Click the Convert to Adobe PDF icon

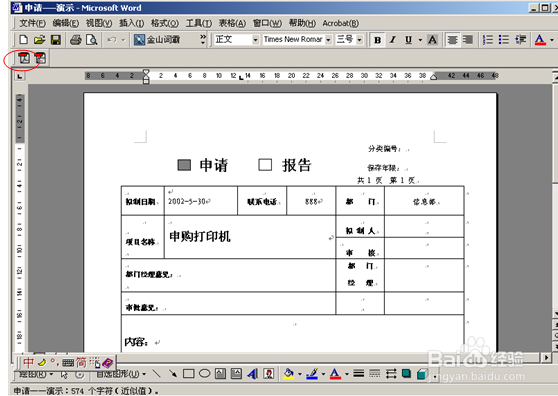click(x=24, y=58)
